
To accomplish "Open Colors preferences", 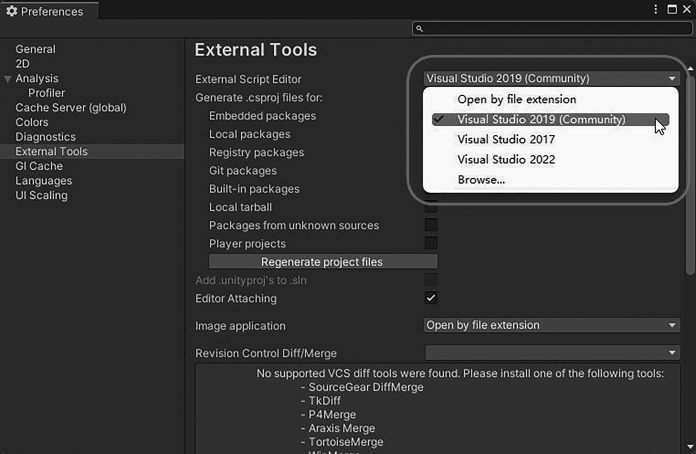I will 32,122.
